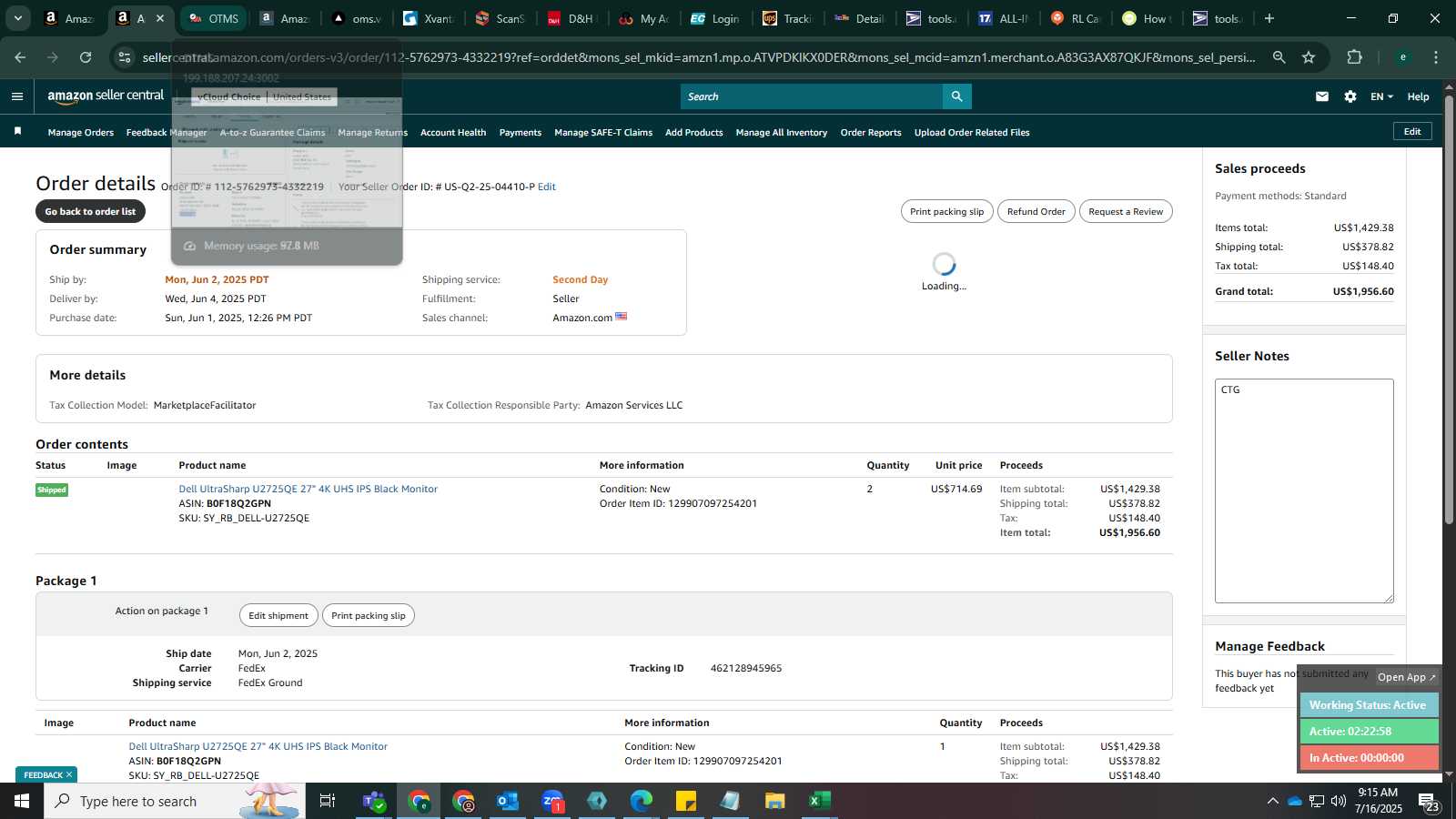Open Excel from the taskbar
The width and height of the screenshot is (1456, 819).
click(x=819, y=801)
